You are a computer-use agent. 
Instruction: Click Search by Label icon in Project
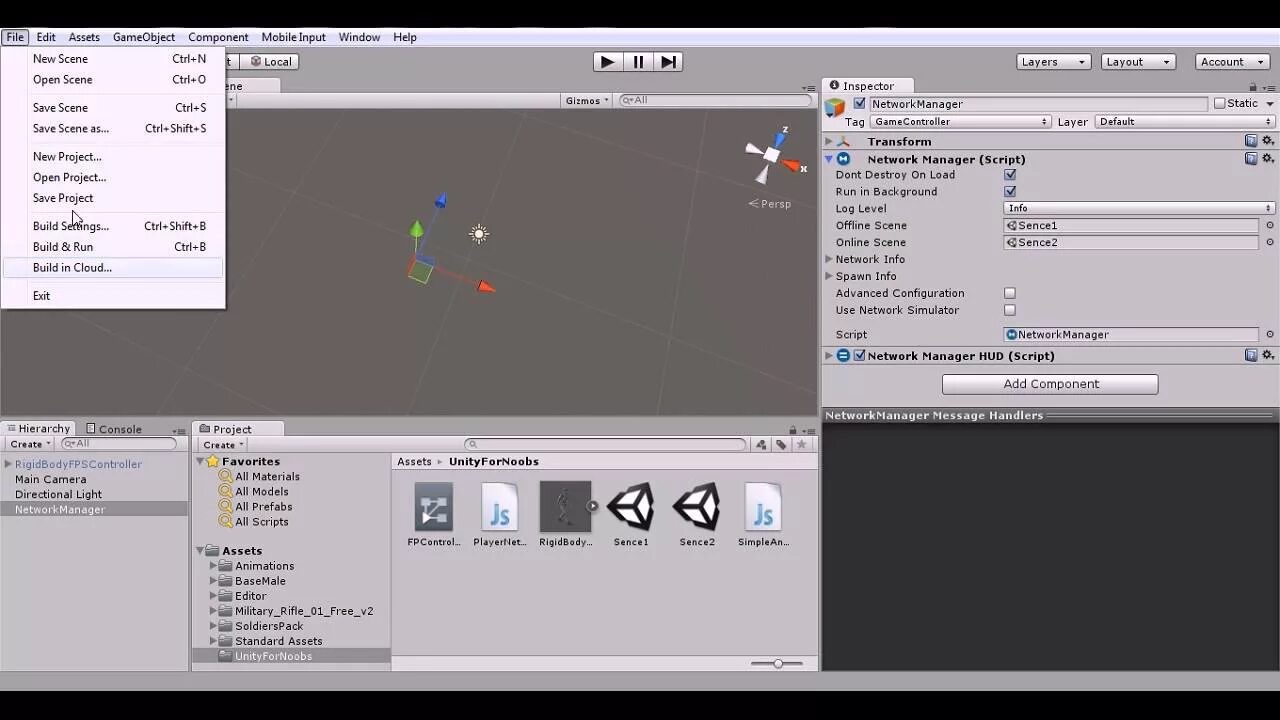click(x=781, y=445)
